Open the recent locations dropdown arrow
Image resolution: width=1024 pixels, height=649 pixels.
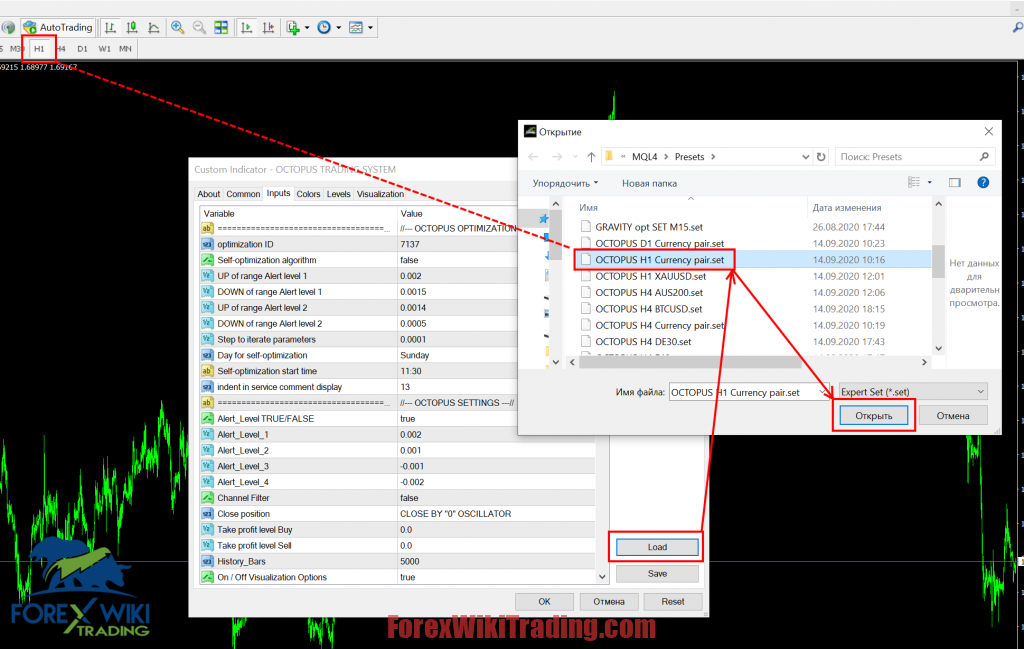[575, 157]
